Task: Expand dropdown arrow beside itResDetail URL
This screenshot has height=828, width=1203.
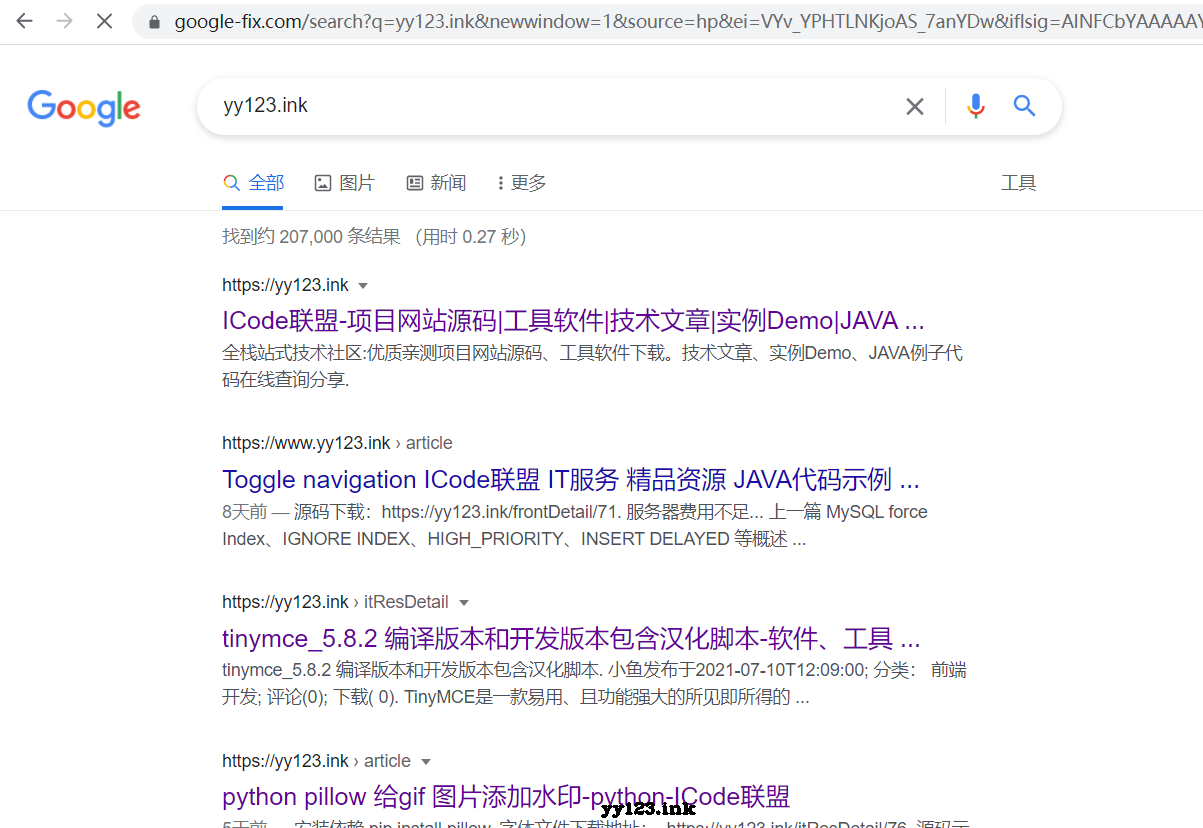Action: (463, 603)
